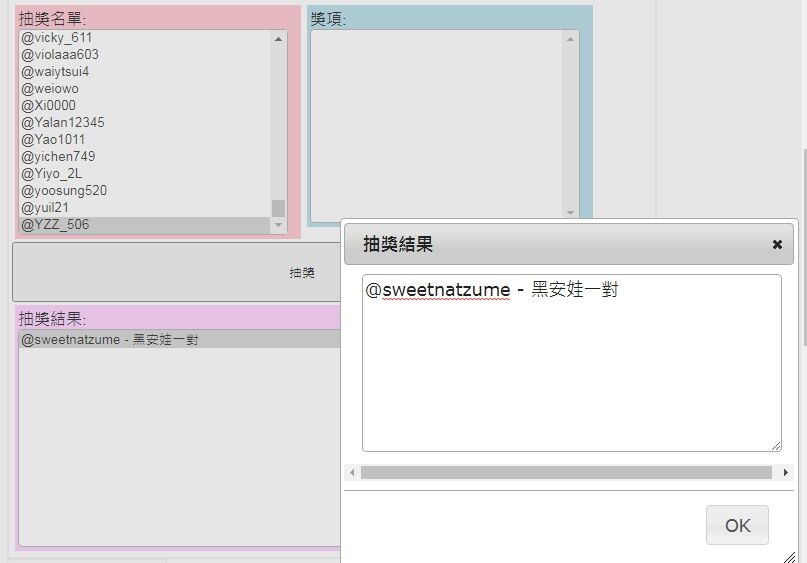Click the dialog corner resize handle
This screenshot has width=807, height=563.
790,557
